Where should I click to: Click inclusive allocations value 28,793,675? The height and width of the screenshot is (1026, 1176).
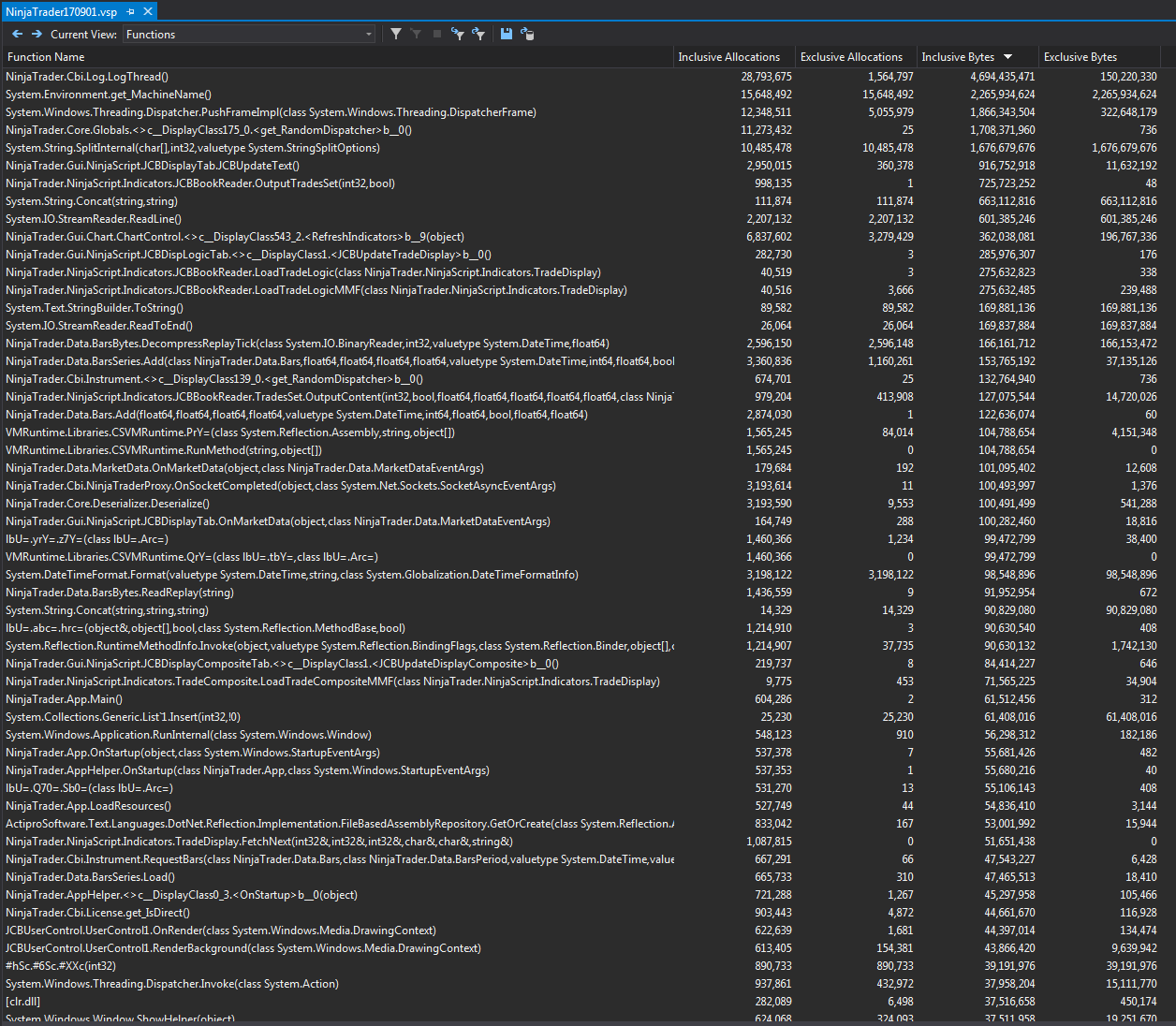click(x=766, y=77)
